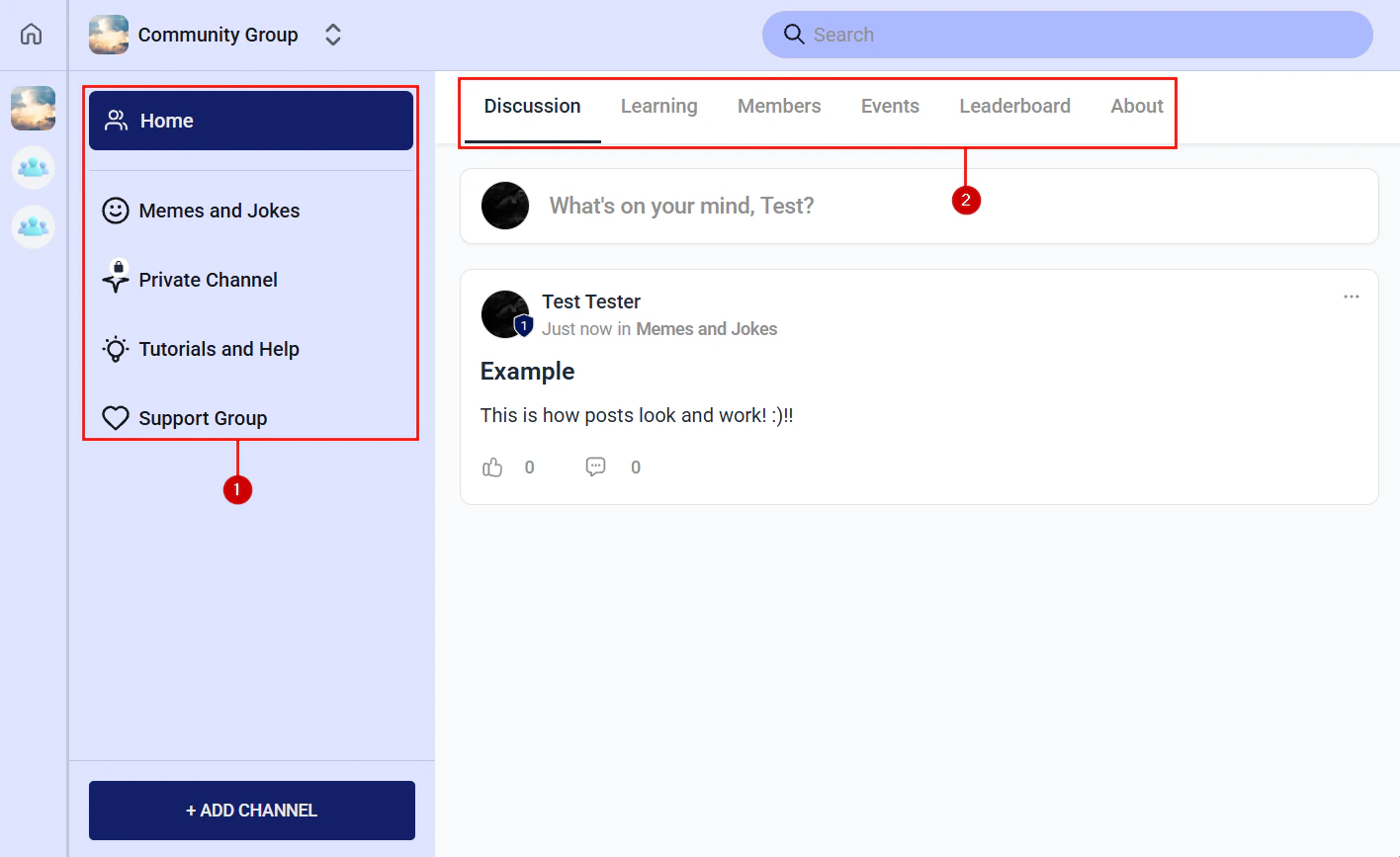Click Test Tester's profile avatar
This screenshot has width=1400, height=857.
505,313
